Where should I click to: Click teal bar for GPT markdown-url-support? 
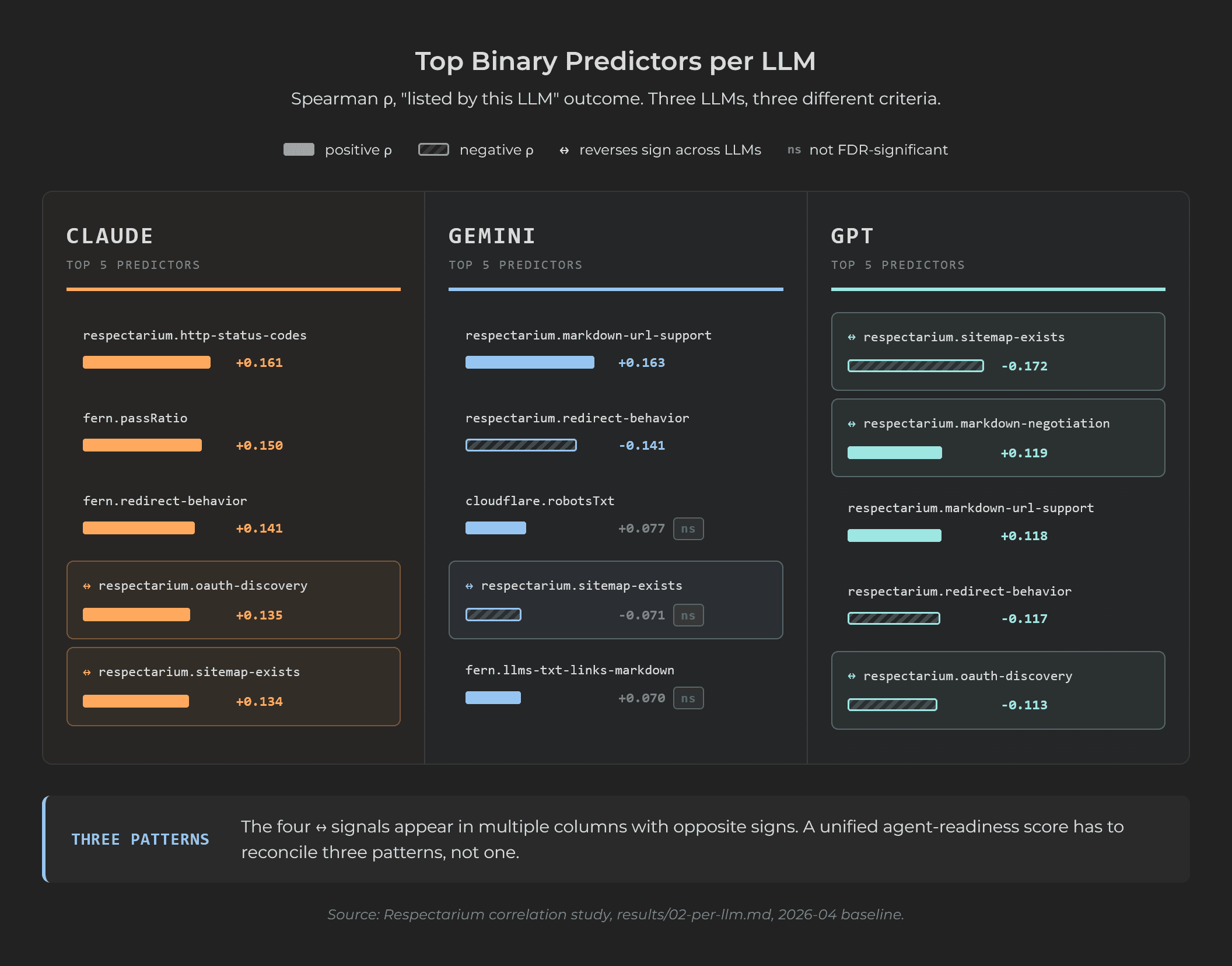coord(894,535)
